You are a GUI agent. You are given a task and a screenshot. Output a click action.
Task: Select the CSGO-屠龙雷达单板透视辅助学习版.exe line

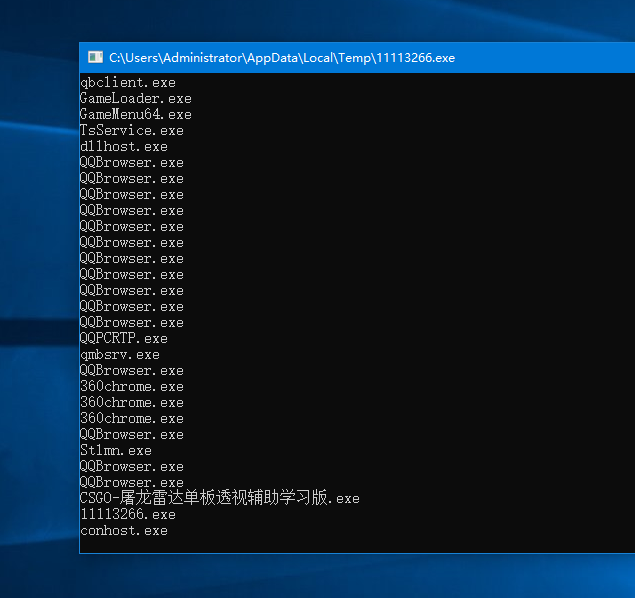point(220,498)
